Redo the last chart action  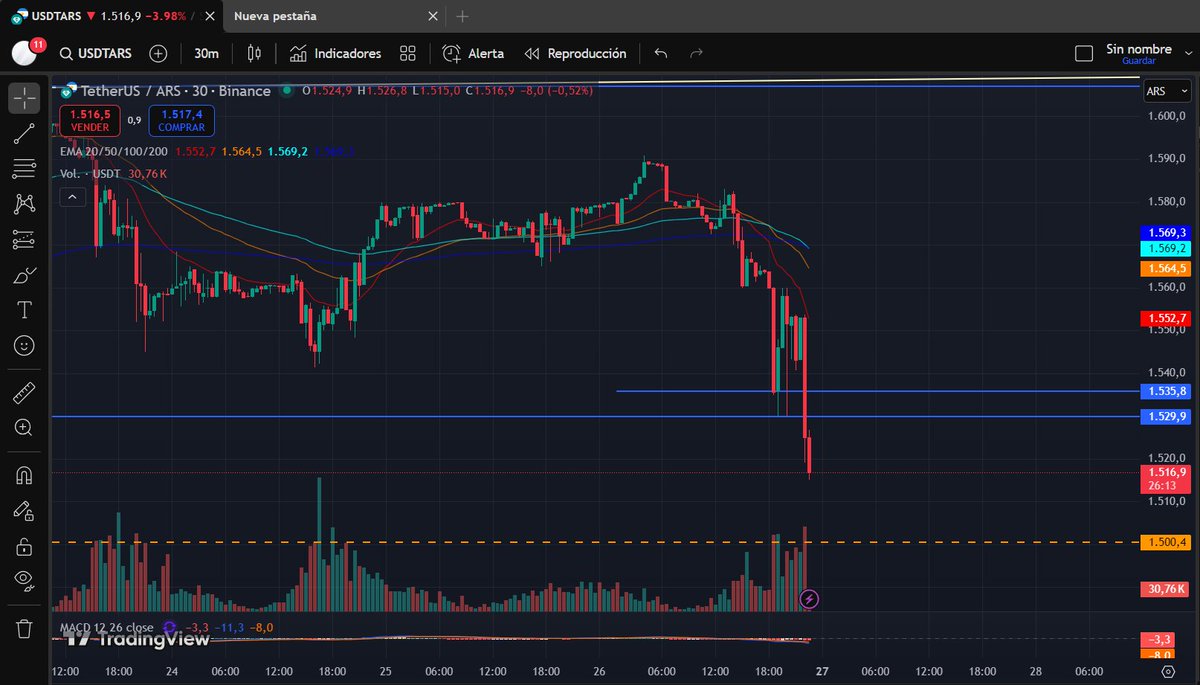pyautogui.click(x=697, y=53)
